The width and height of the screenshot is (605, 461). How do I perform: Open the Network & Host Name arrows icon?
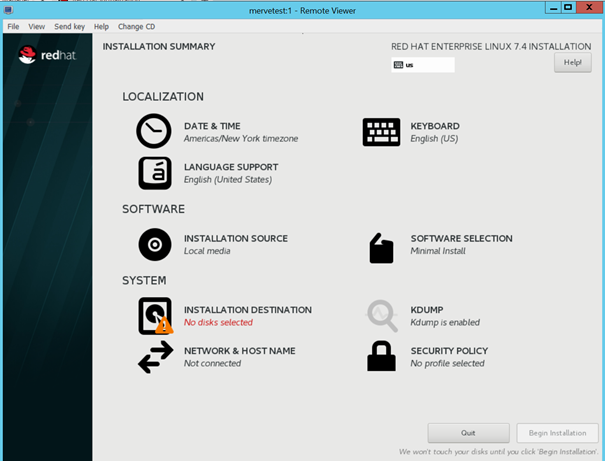(155, 357)
